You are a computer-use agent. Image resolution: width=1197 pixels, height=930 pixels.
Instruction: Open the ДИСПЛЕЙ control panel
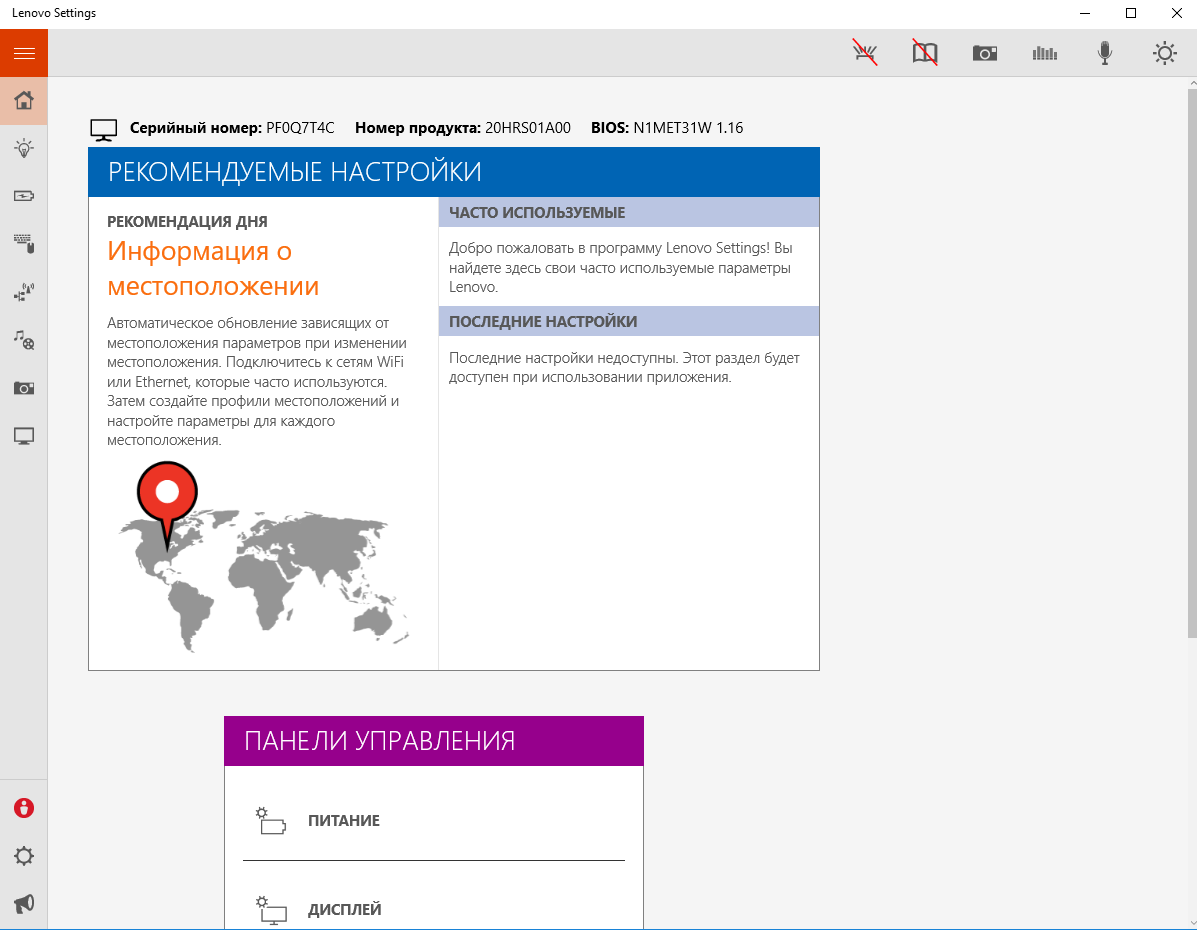tap(434, 909)
